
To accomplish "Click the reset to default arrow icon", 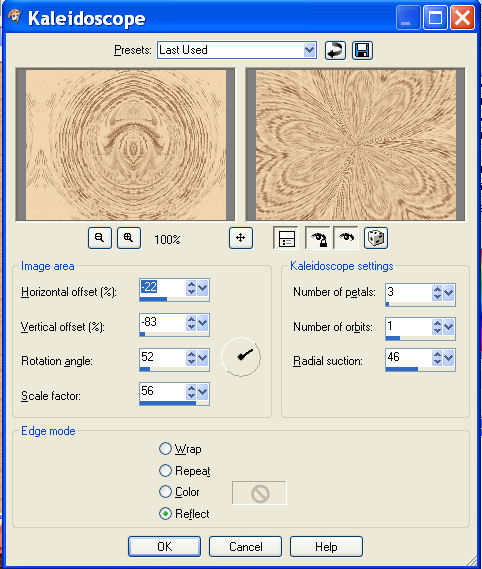I will pos(335,50).
